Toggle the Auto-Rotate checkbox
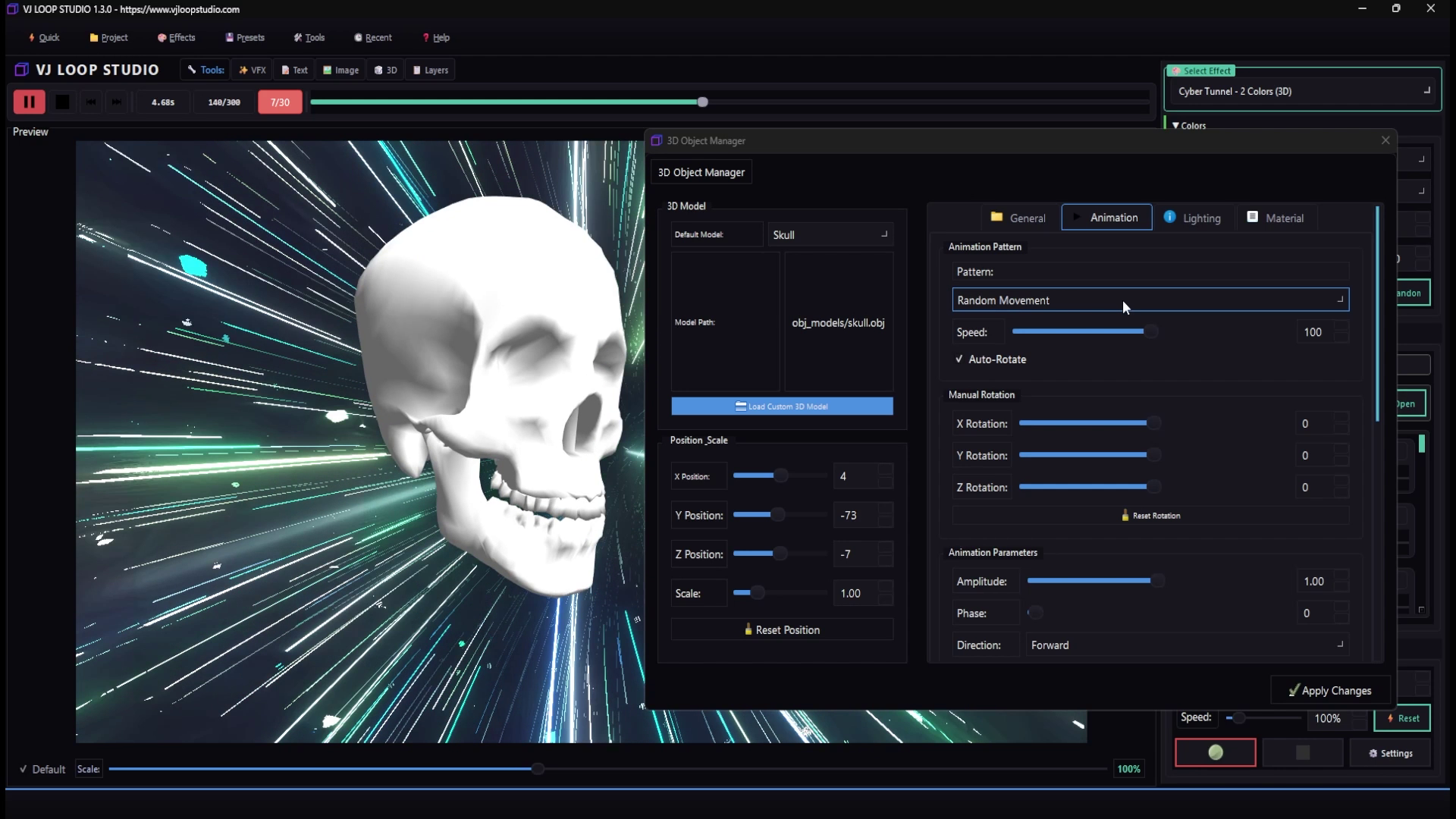Image resolution: width=1456 pixels, height=819 pixels. [x=960, y=359]
